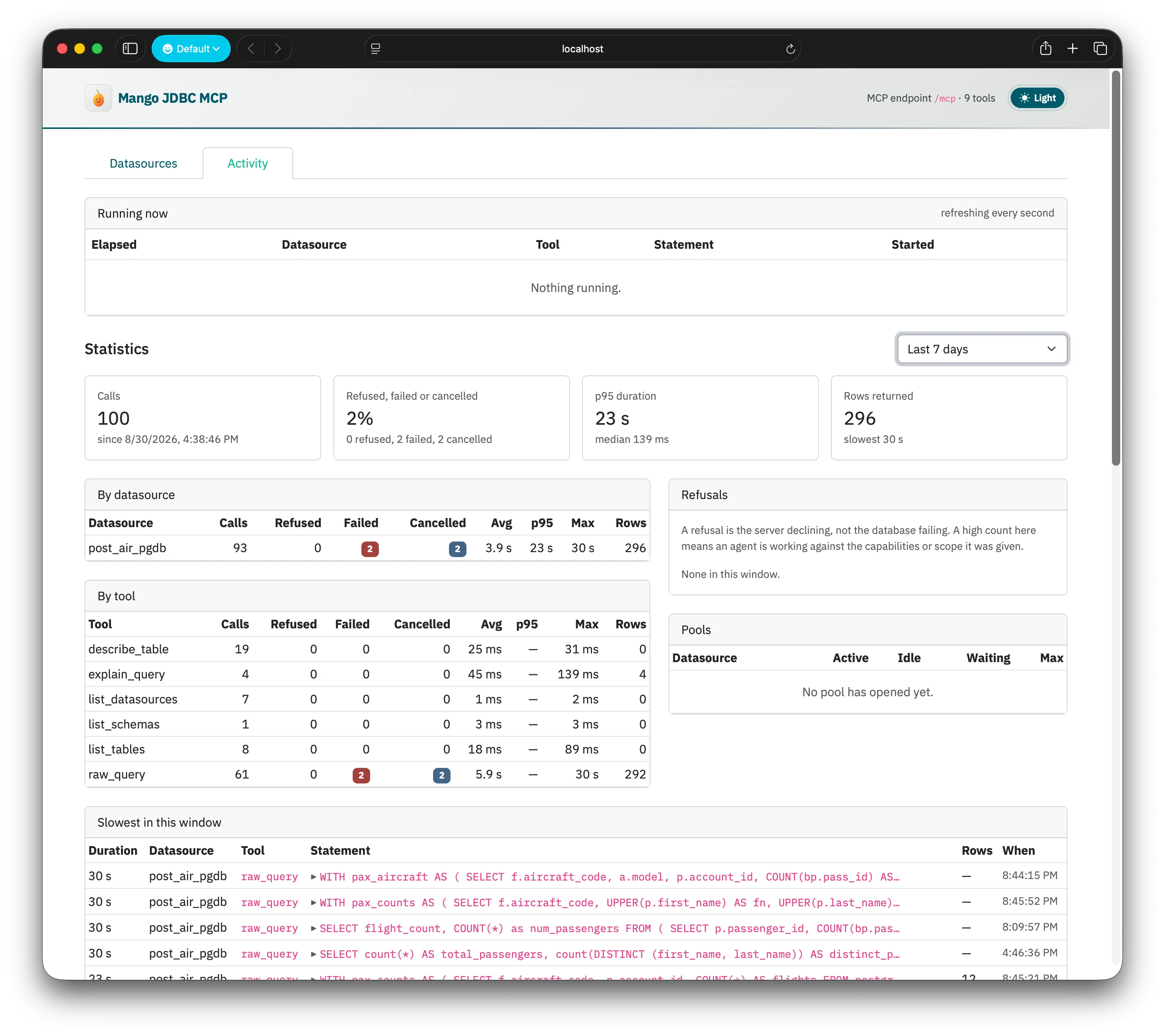Screen dimensions: 1165x1036
Task: Click the localhost address field
Action: pyautogui.click(x=582, y=49)
